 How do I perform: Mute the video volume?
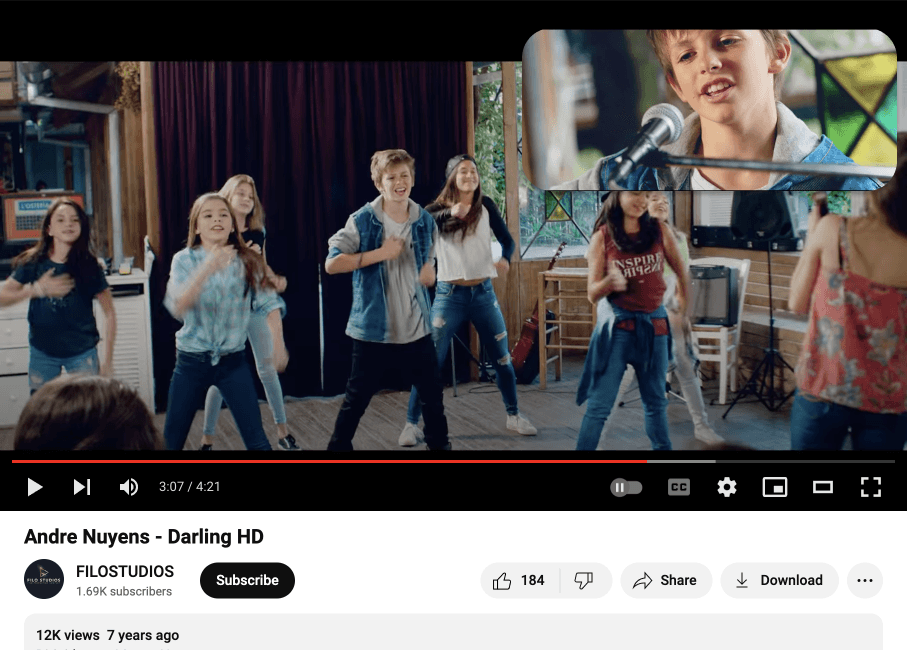(x=129, y=487)
